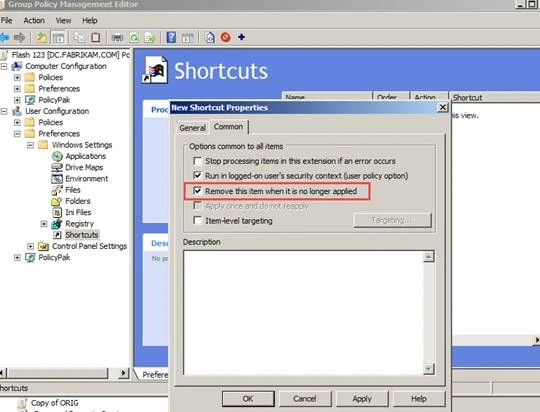Click the red stop circle toolbar icon
540x412 pixels.
pyautogui.click(x=226, y=37)
